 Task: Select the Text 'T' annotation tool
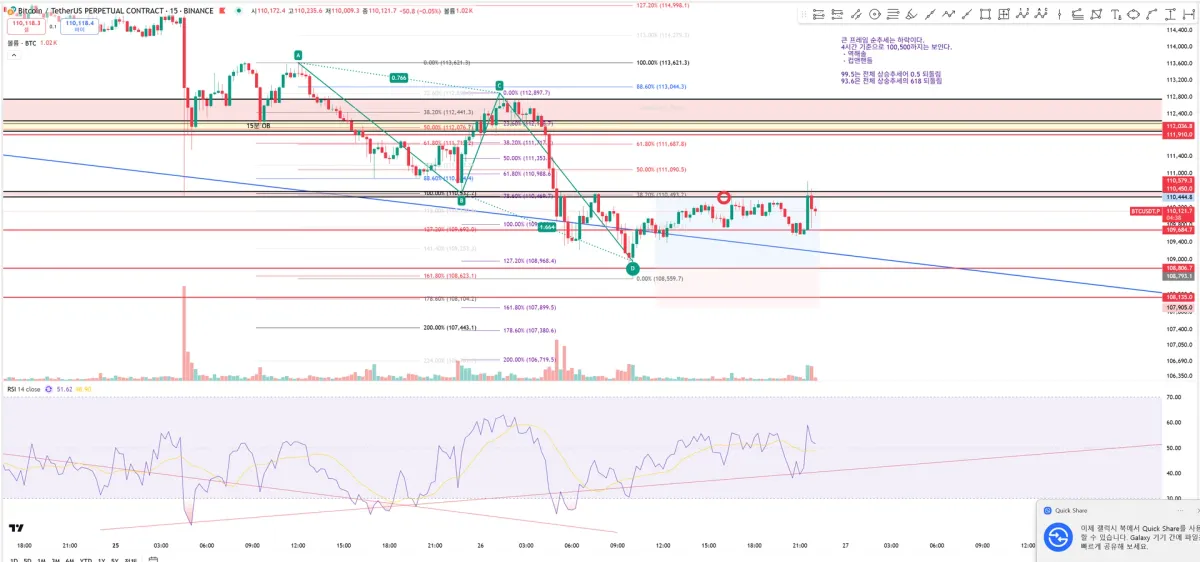pyautogui.click(x=1115, y=14)
